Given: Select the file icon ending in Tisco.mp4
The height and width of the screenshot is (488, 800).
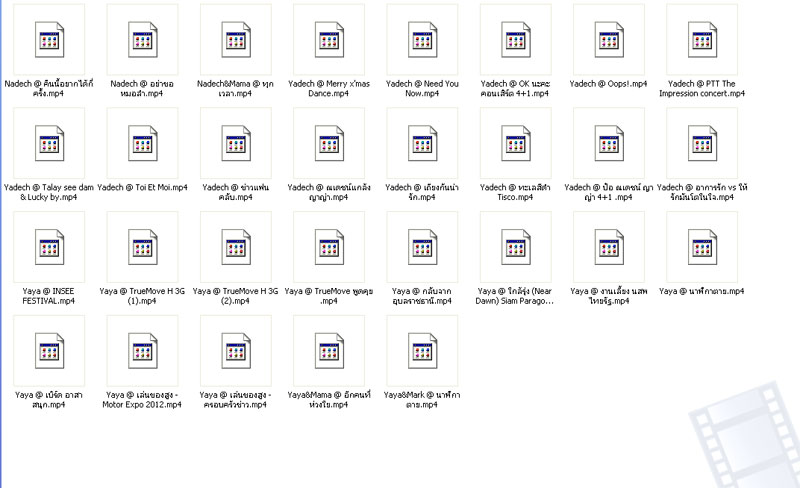Looking at the screenshot, I should point(516,143).
